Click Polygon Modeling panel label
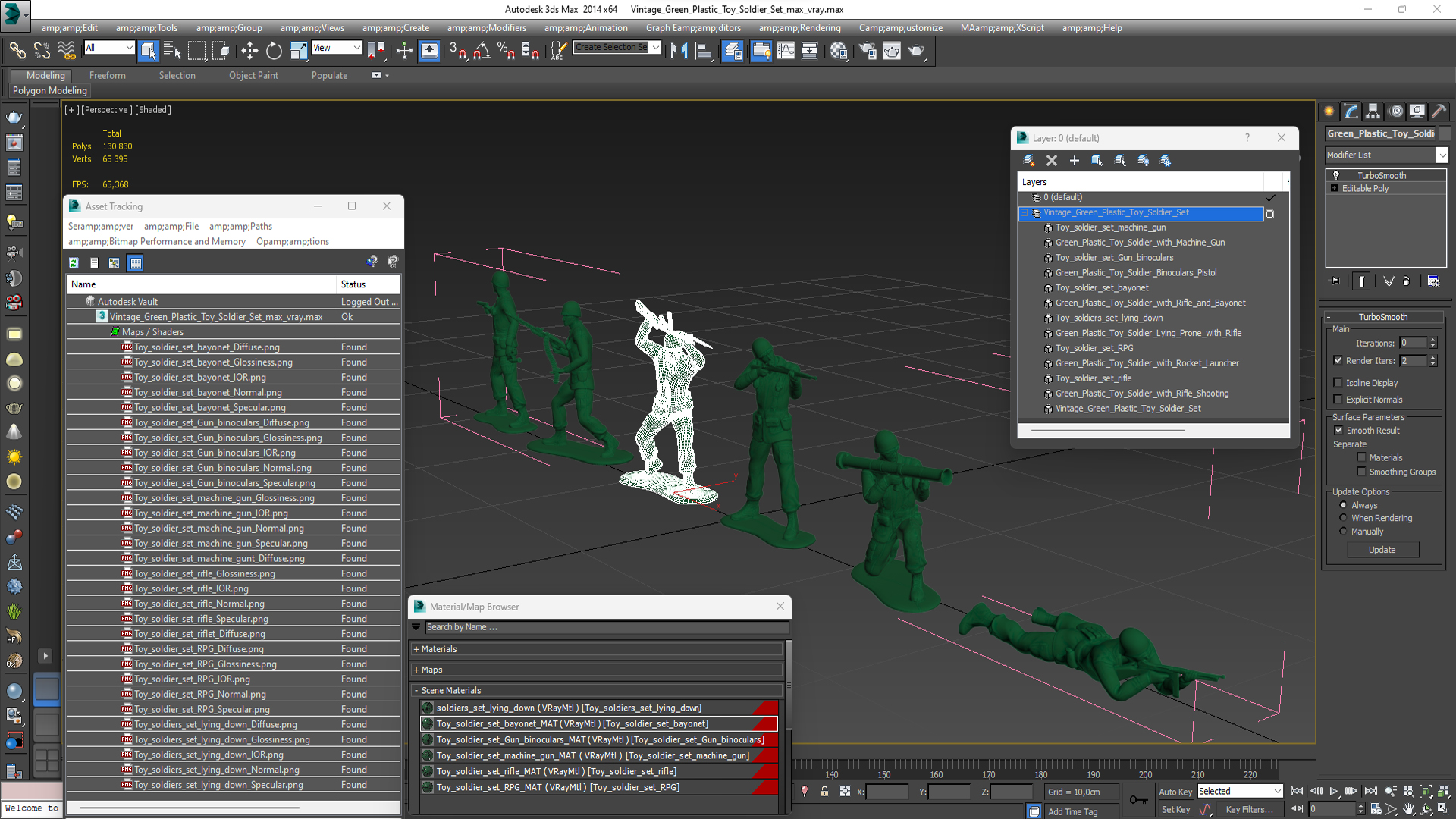1456x819 pixels. pyautogui.click(x=50, y=90)
